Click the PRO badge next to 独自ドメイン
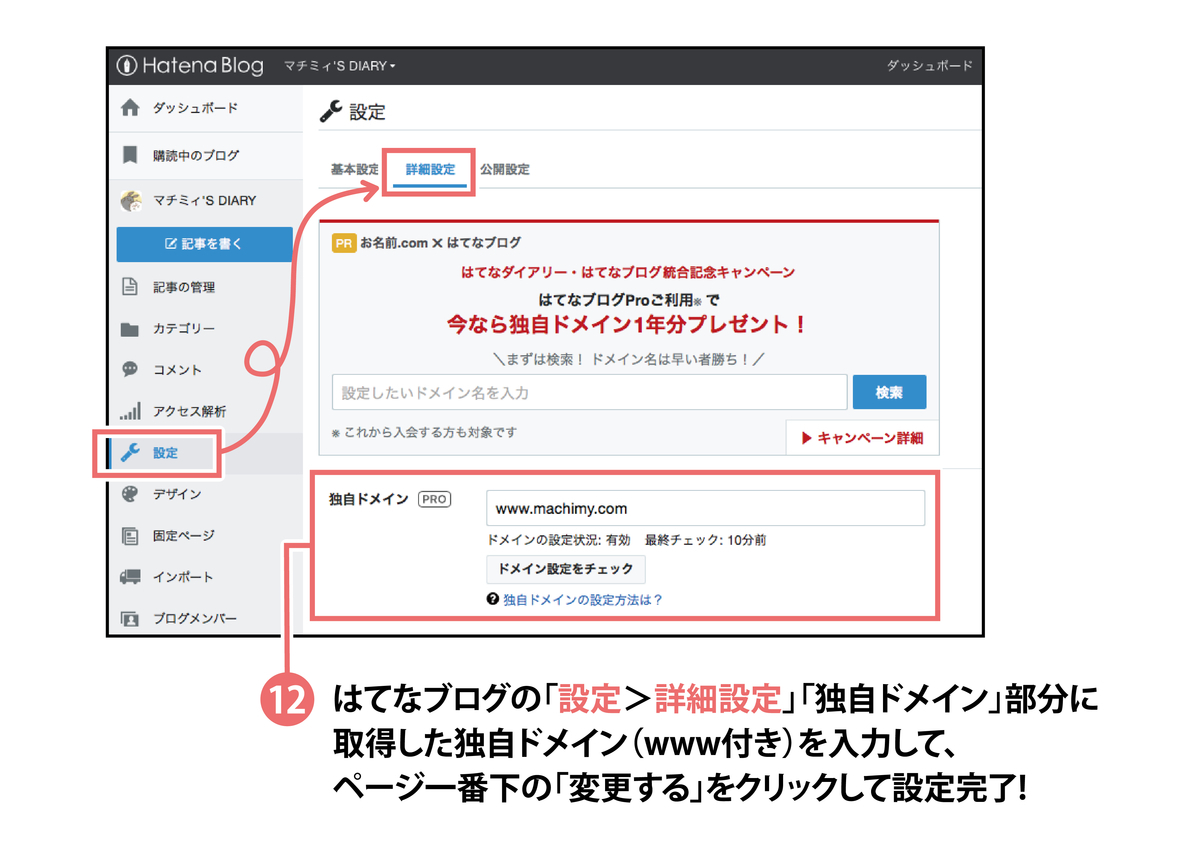 coord(434,498)
